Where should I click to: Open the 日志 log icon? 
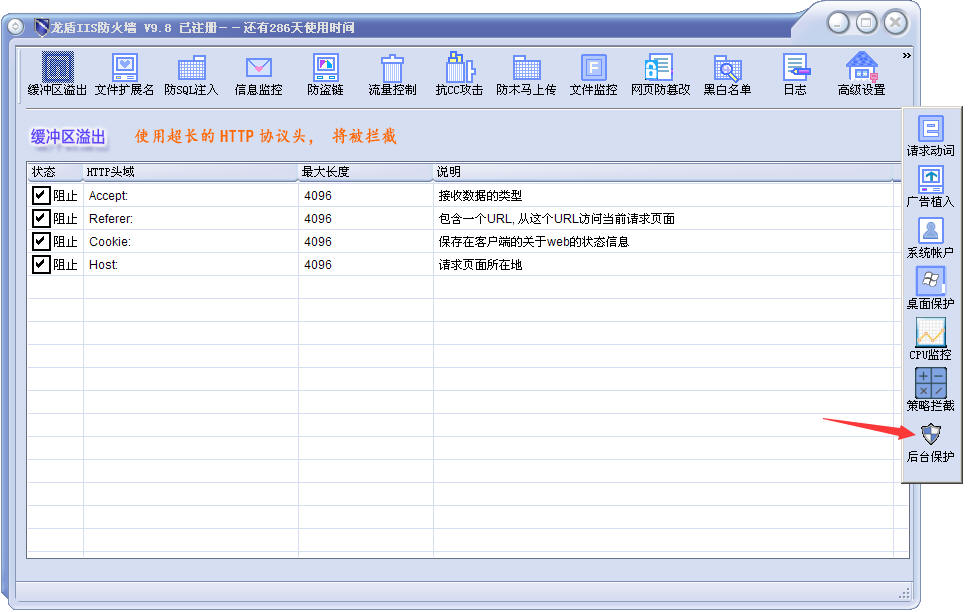(x=795, y=74)
